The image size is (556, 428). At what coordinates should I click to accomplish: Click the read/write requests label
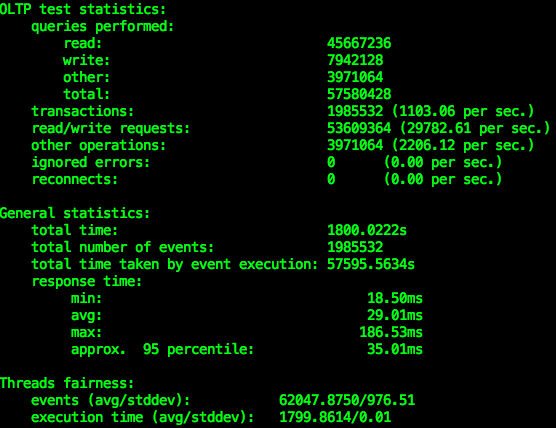pyautogui.click(x=111, y=128)
